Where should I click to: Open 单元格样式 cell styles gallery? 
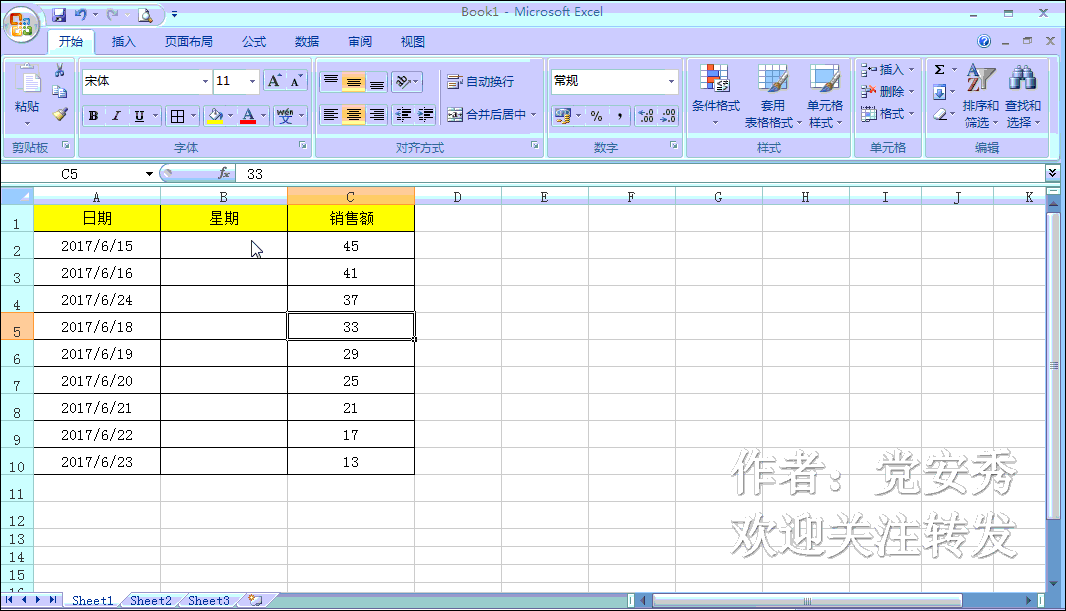coord(825,96)
